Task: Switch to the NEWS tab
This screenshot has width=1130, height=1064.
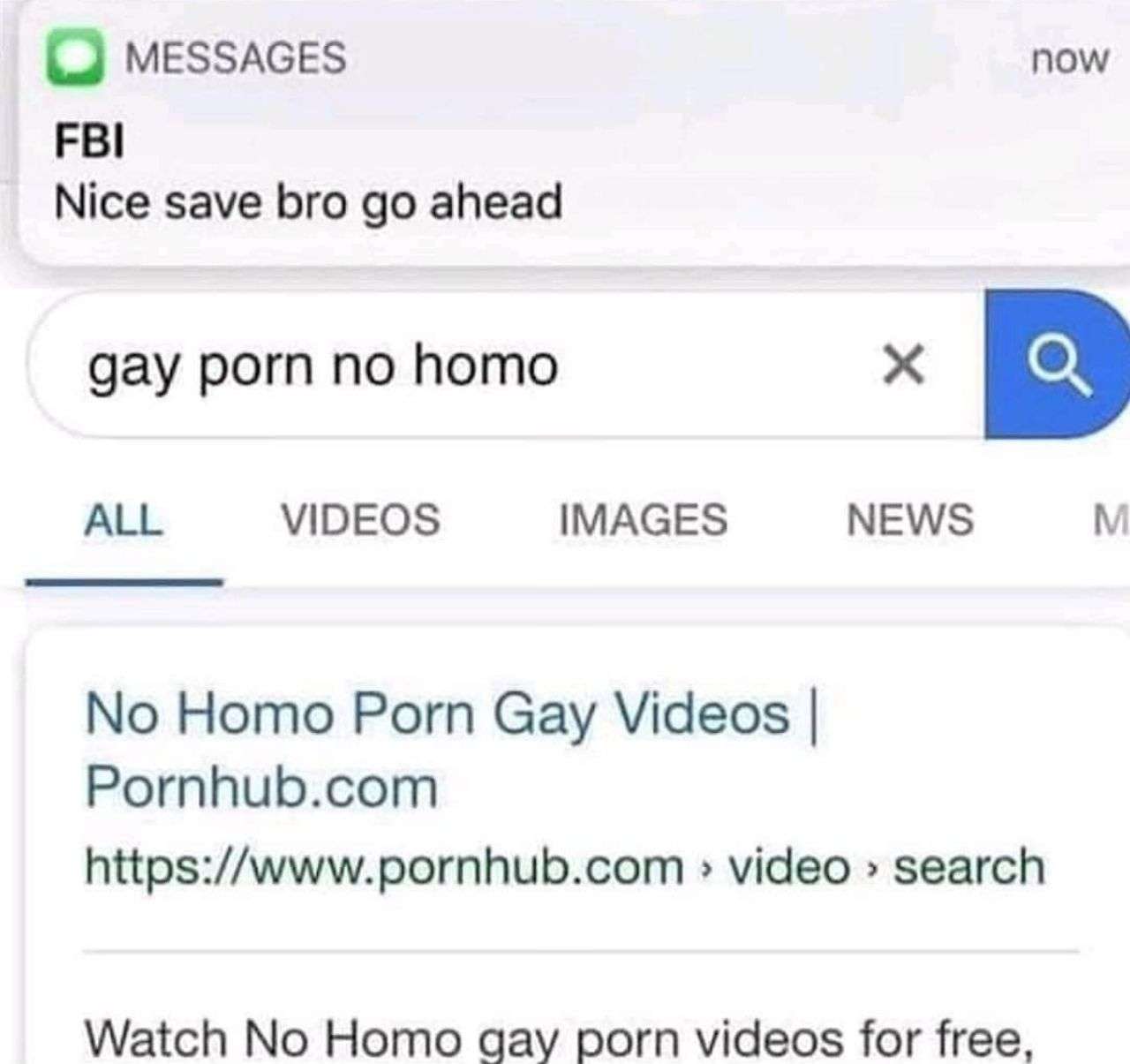Action: point(910,519)
